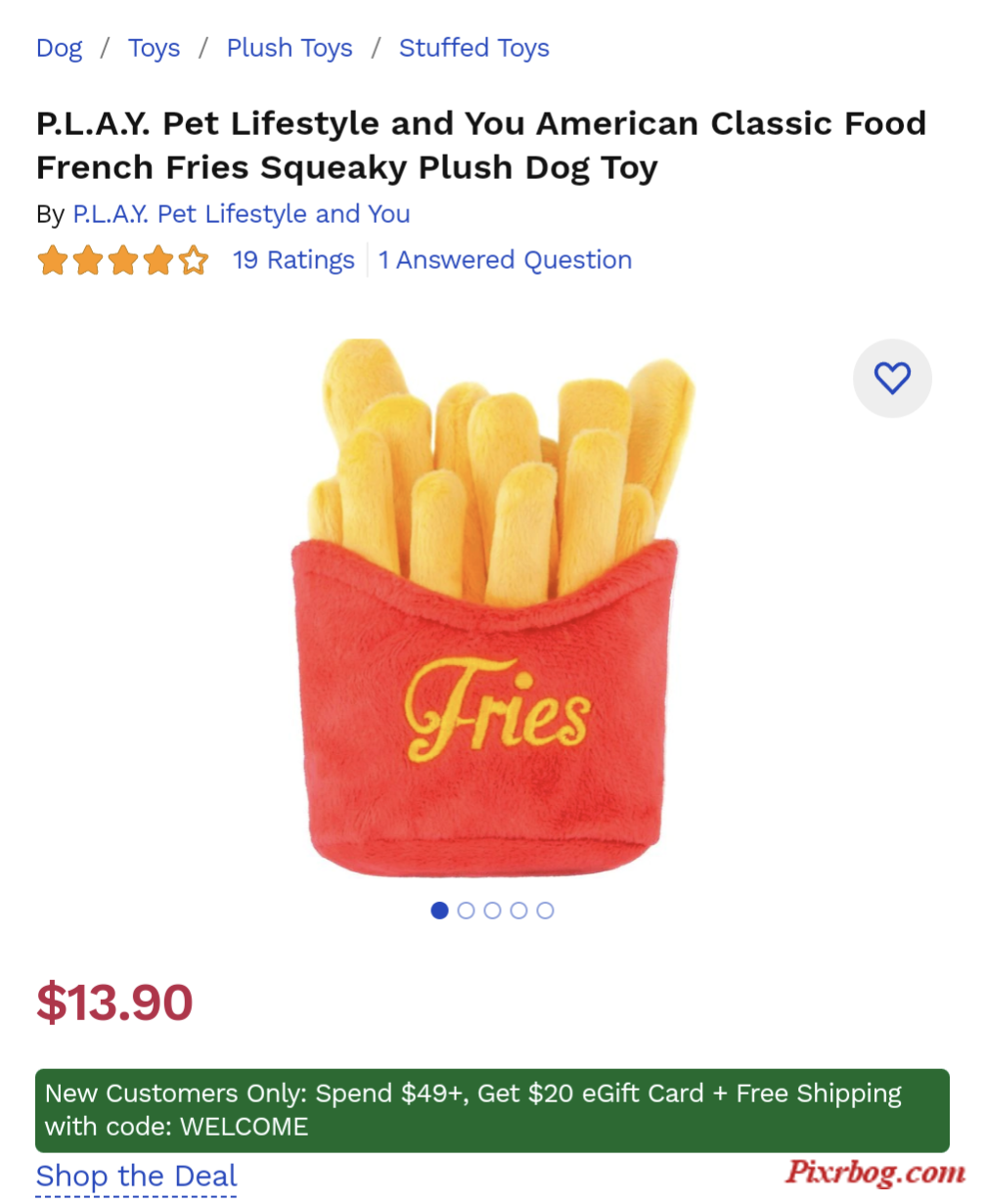Image resolution: width=985 pixels, height=1204 pixels.
Task: Open Stuffed Toys breadcrumb link
Action: 474,48
